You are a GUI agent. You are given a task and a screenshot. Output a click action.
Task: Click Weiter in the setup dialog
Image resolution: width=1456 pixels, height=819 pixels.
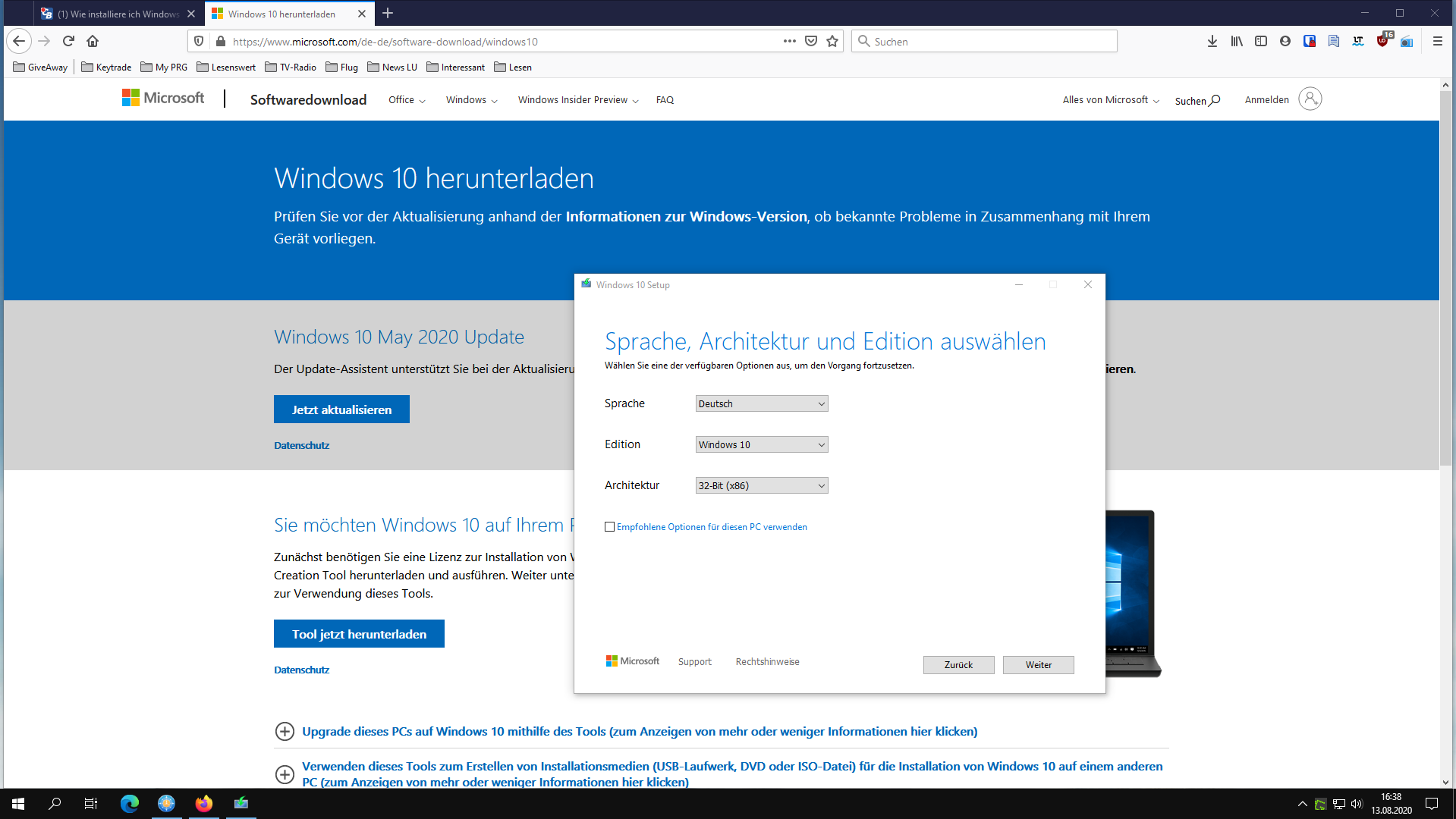coord(1038,665)
